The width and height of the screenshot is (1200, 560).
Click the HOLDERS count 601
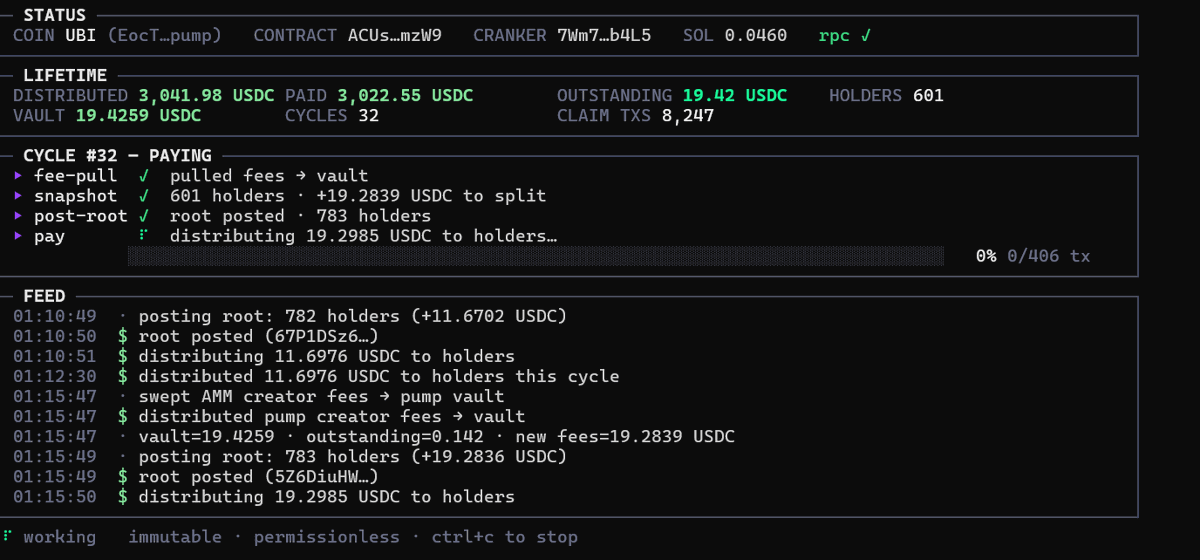coord(928,95)
